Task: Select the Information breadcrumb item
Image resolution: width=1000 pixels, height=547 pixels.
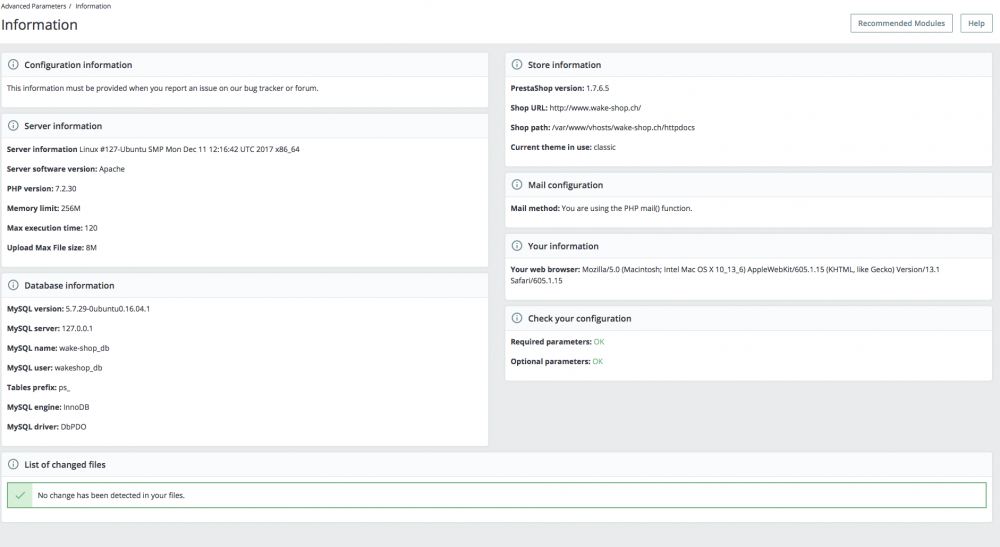Action: point(93,6)
